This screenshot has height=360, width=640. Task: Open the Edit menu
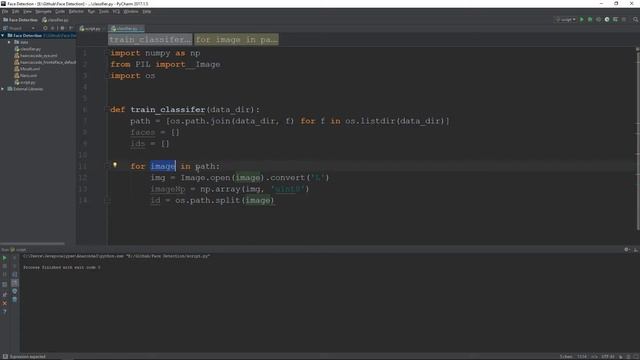[15, 11]
